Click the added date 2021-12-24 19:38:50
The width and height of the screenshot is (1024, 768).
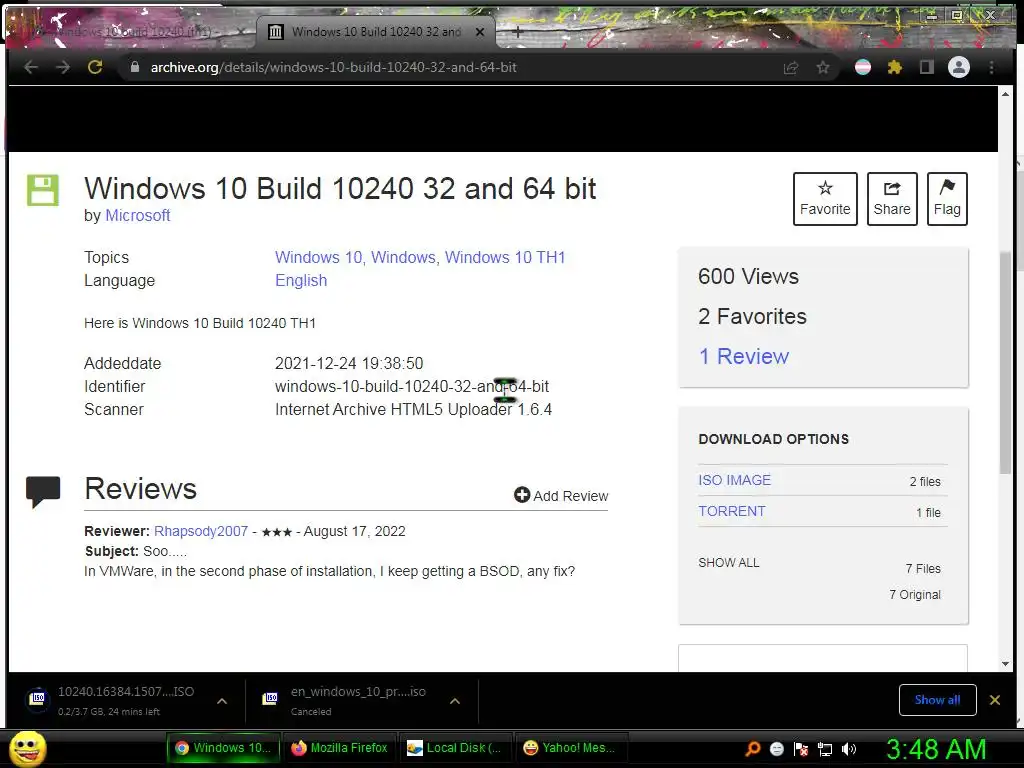349,363
